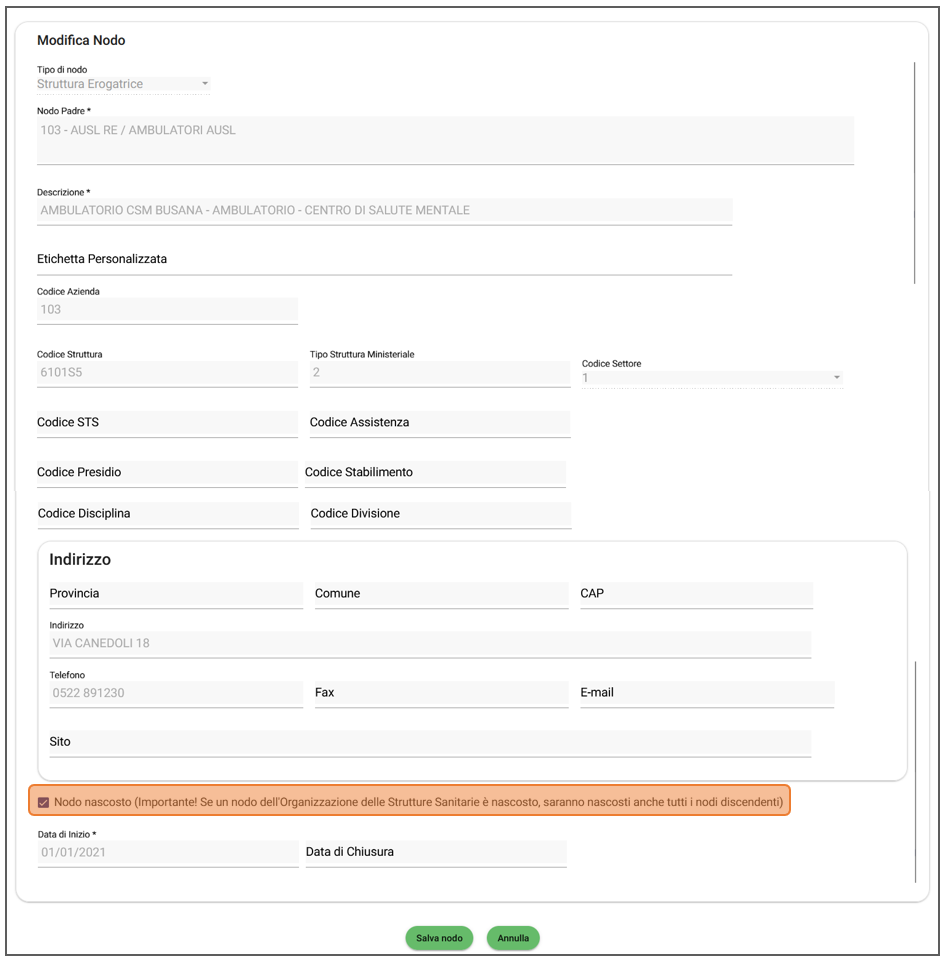Select the E-mail field
The width and height of the screenshot is (943, 960).
pos(706,692)
